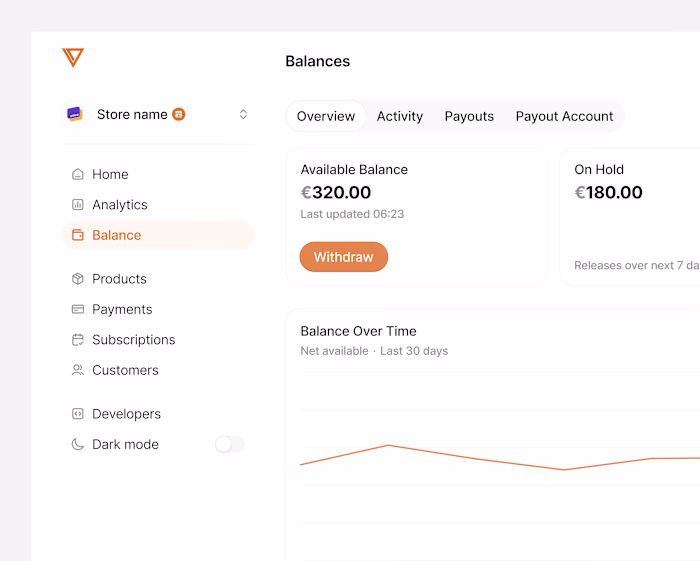Select the Overview tab
This screenshot has width=700, height=561.
pos(326,116)
